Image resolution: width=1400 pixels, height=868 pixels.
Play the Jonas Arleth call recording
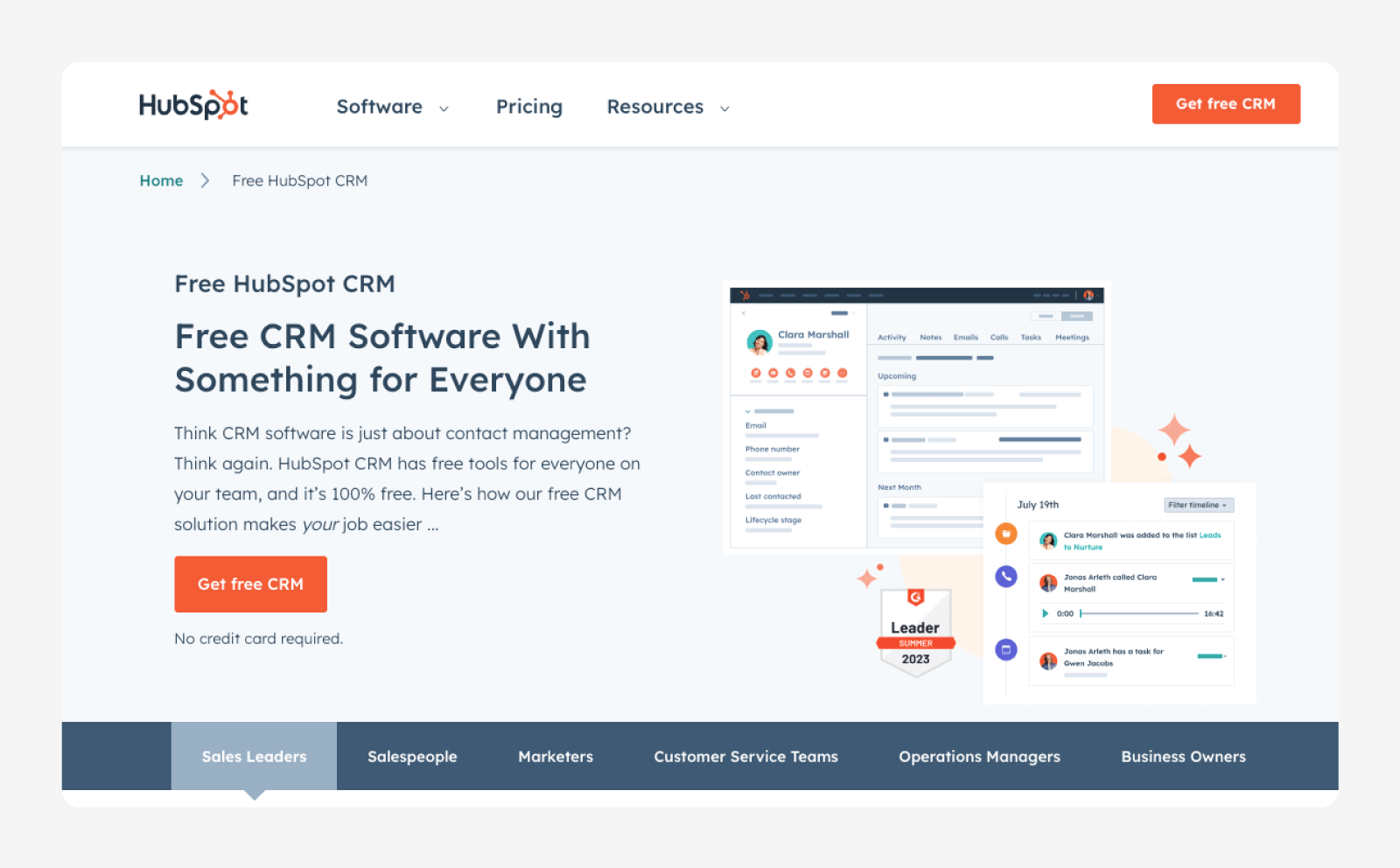point(1046,613)
